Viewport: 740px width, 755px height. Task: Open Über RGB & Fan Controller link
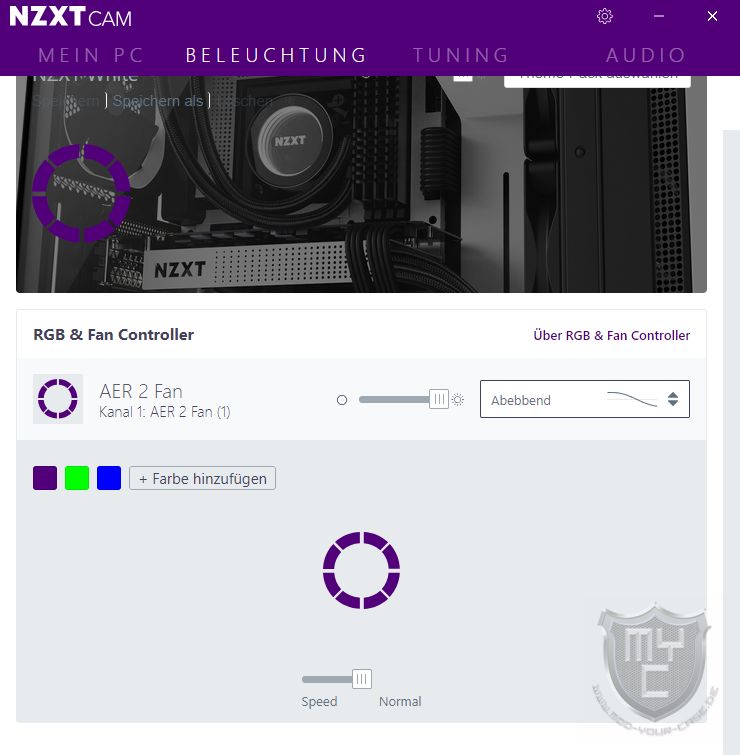(611, 335)
